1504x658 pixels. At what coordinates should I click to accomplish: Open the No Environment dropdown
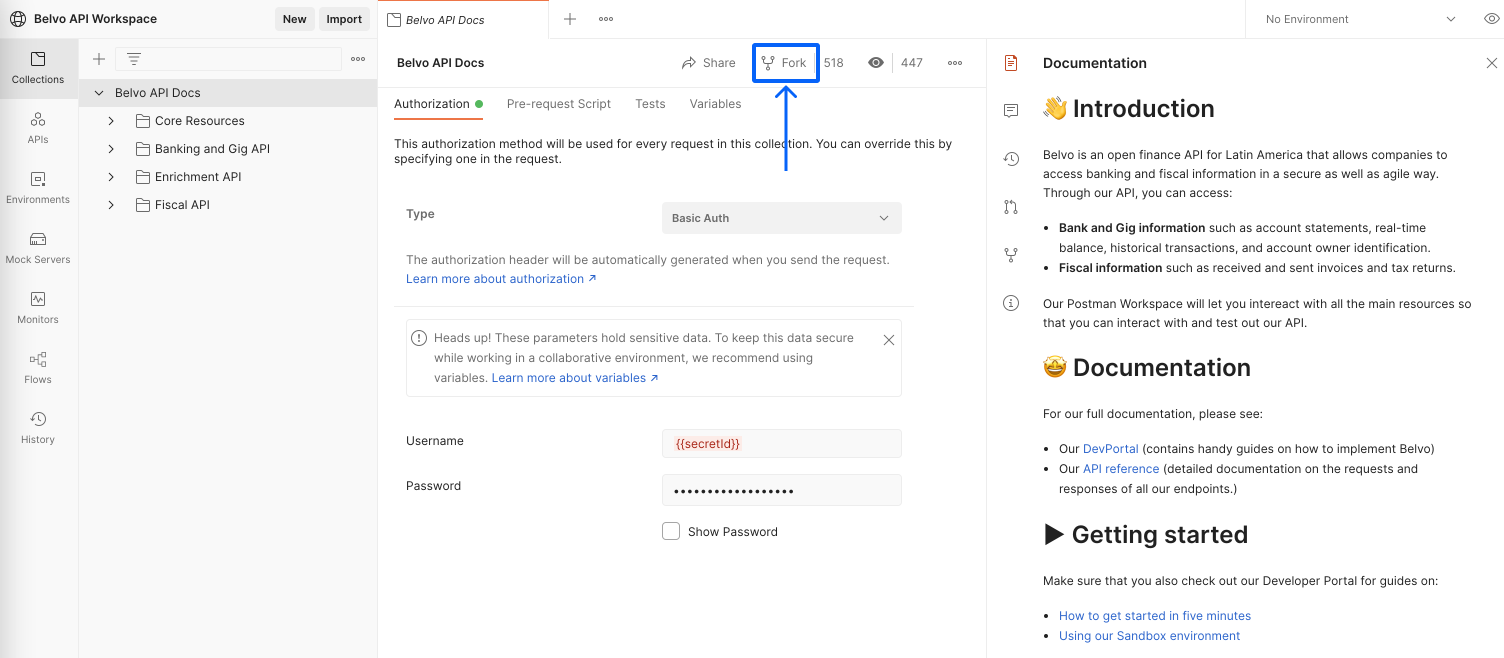pos(1360,19)
